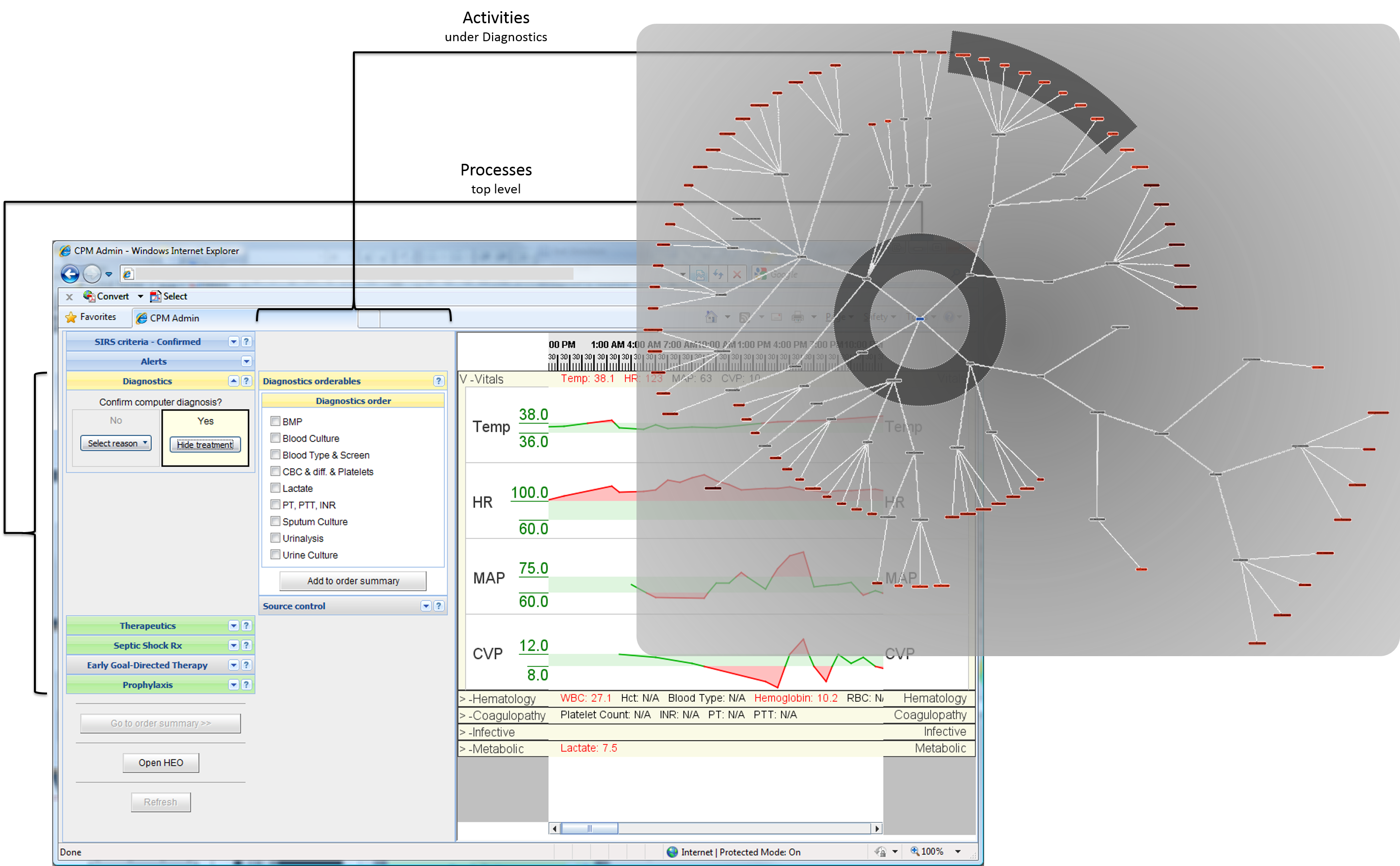The height and width of the screenshot is (866, 1400).
Task: Click the SIRS criteria help question mark
Action: [246, 342]
